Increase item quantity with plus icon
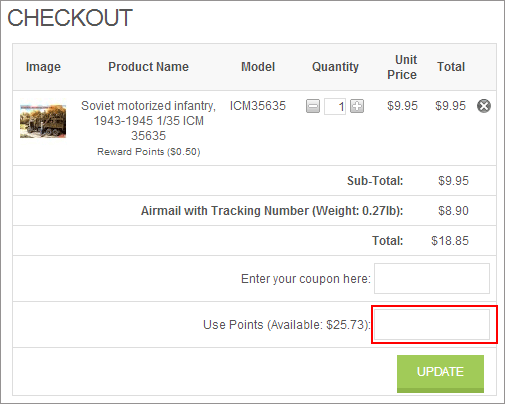Image resolution: width=505 pixels, height=404 pixels. click(357, 106)
